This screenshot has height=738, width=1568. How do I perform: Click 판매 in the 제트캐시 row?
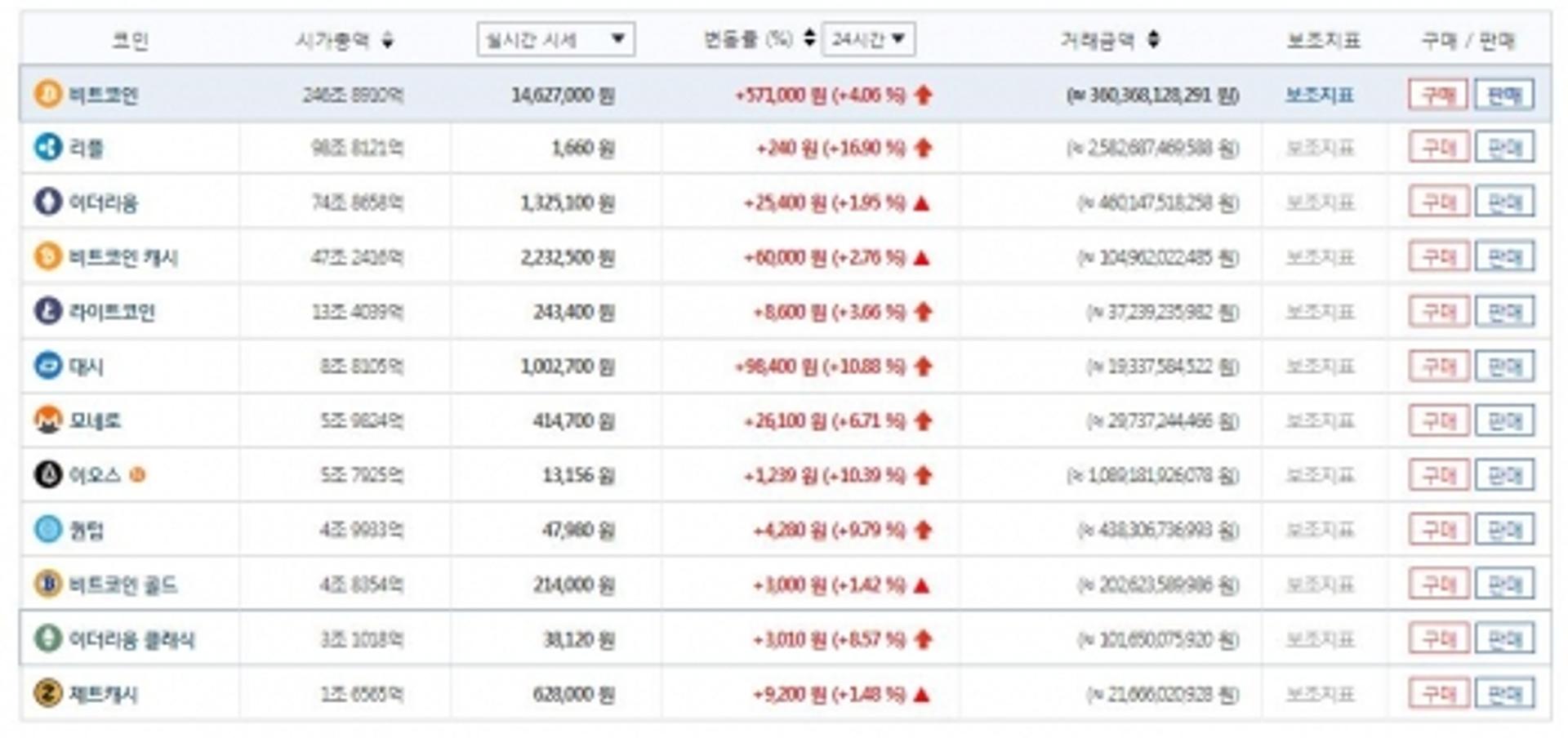click(x=1504, y=693)
